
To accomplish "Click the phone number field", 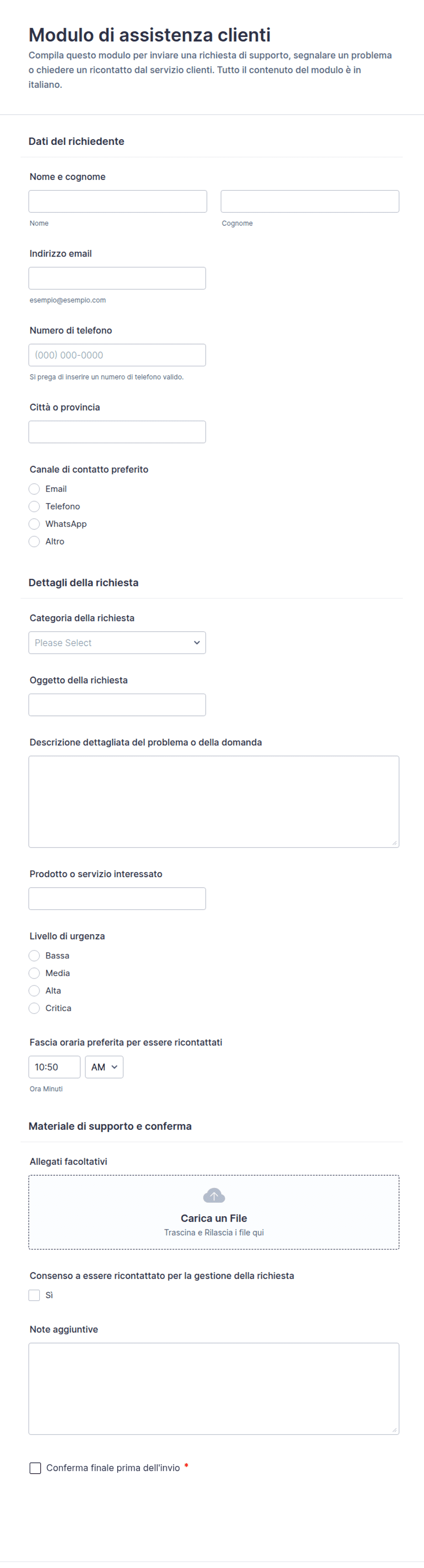I will [x=117, y=355].
